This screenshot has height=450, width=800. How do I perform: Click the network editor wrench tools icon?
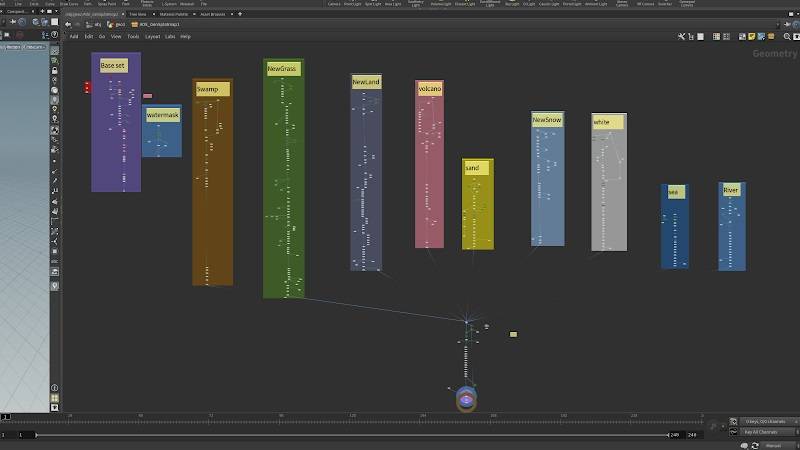coord(681,37)
